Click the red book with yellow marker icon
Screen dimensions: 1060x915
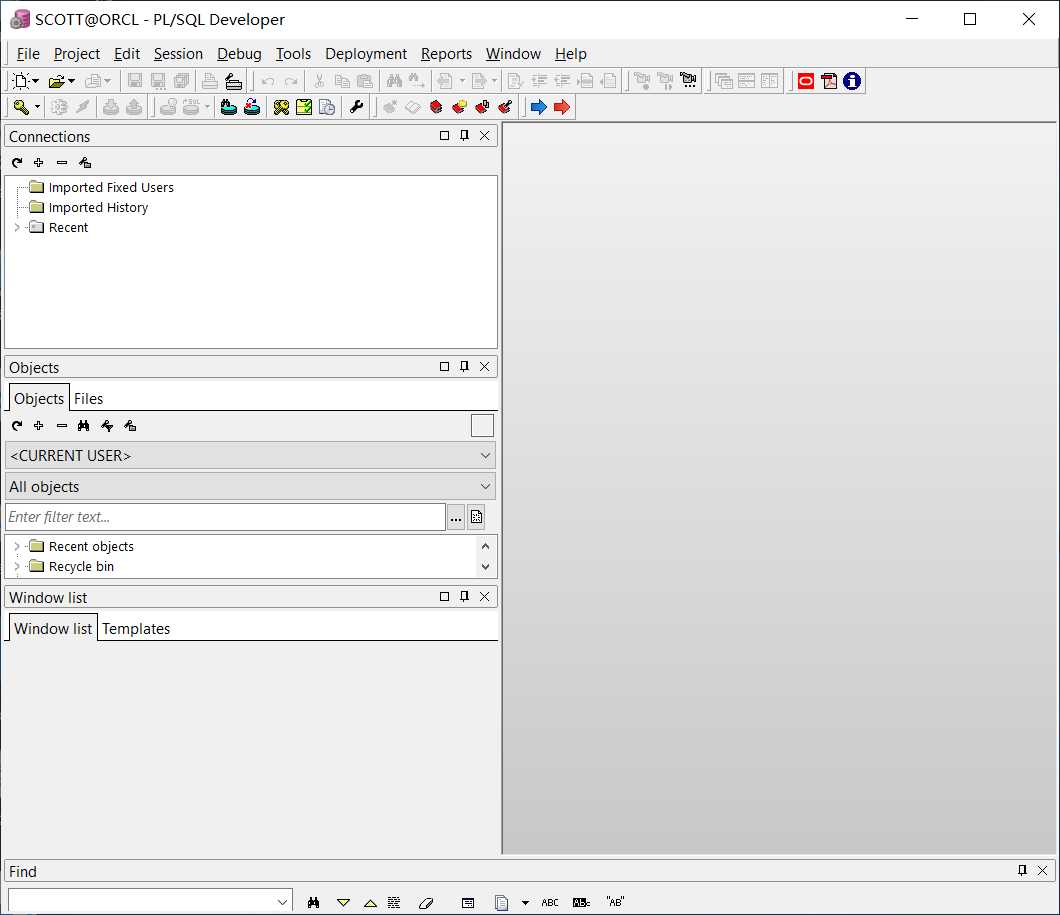[x=460, y=107]
